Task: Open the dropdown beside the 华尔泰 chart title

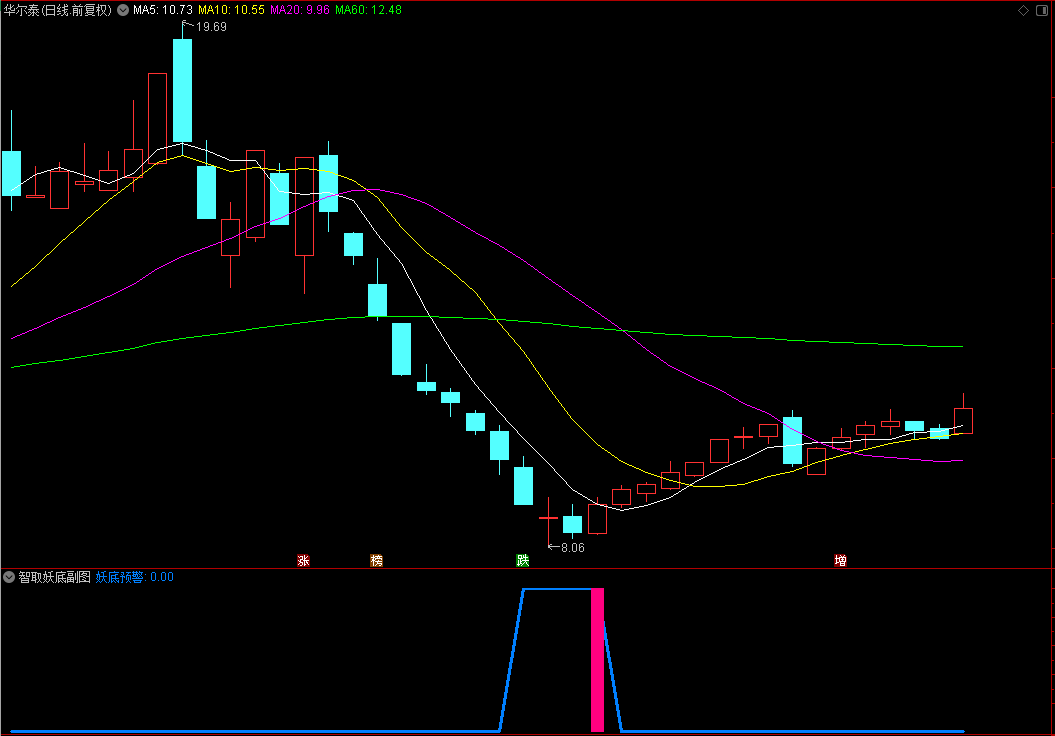Action: 123,10
